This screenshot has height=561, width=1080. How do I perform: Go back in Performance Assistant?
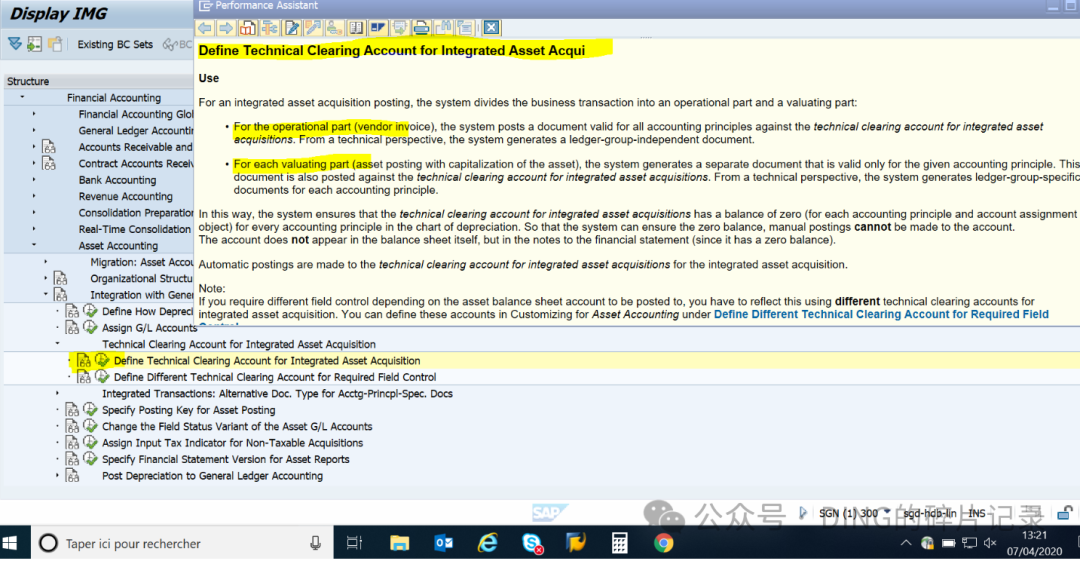(205, 28)
